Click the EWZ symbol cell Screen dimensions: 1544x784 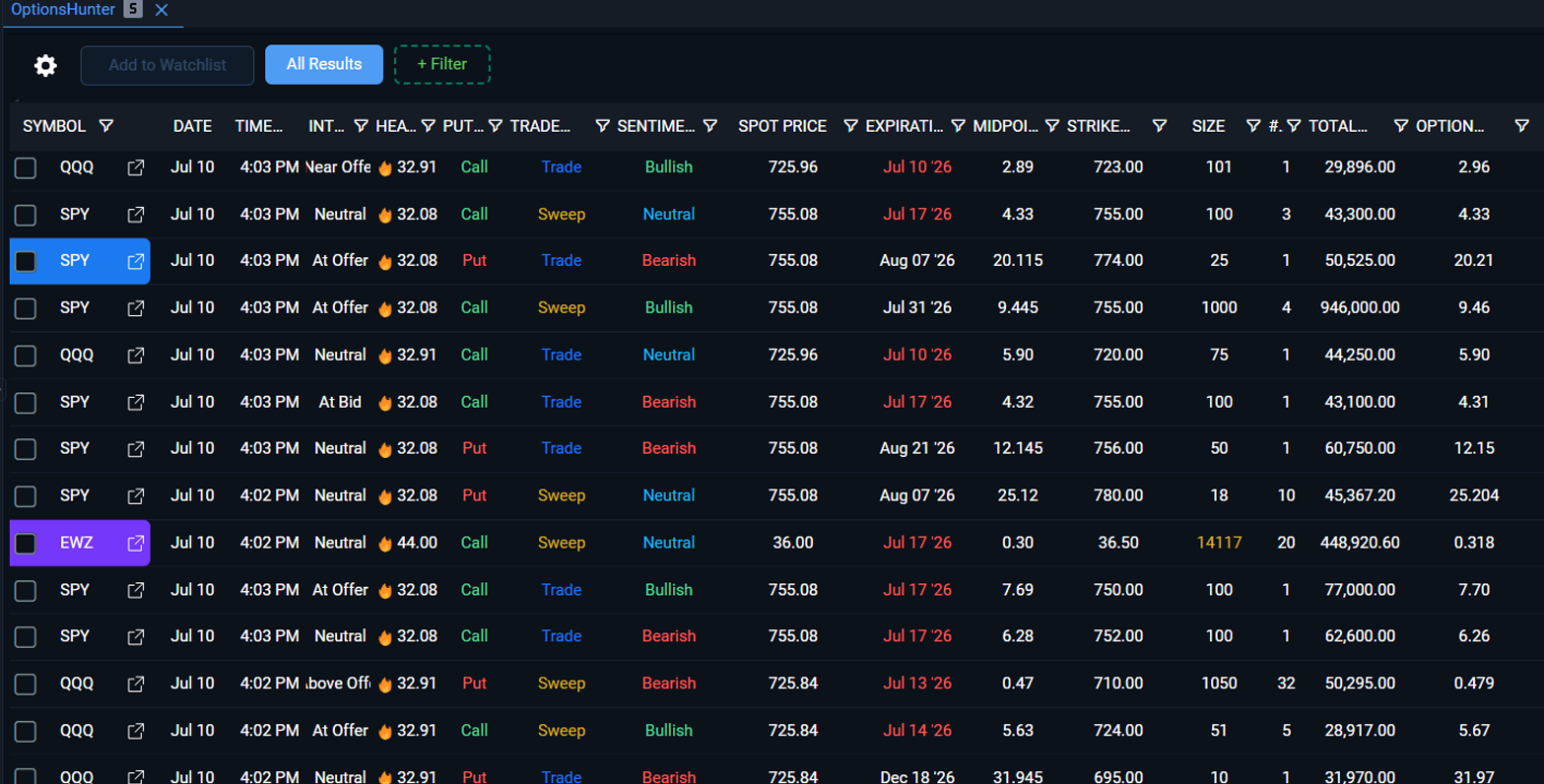click(77, 543)
